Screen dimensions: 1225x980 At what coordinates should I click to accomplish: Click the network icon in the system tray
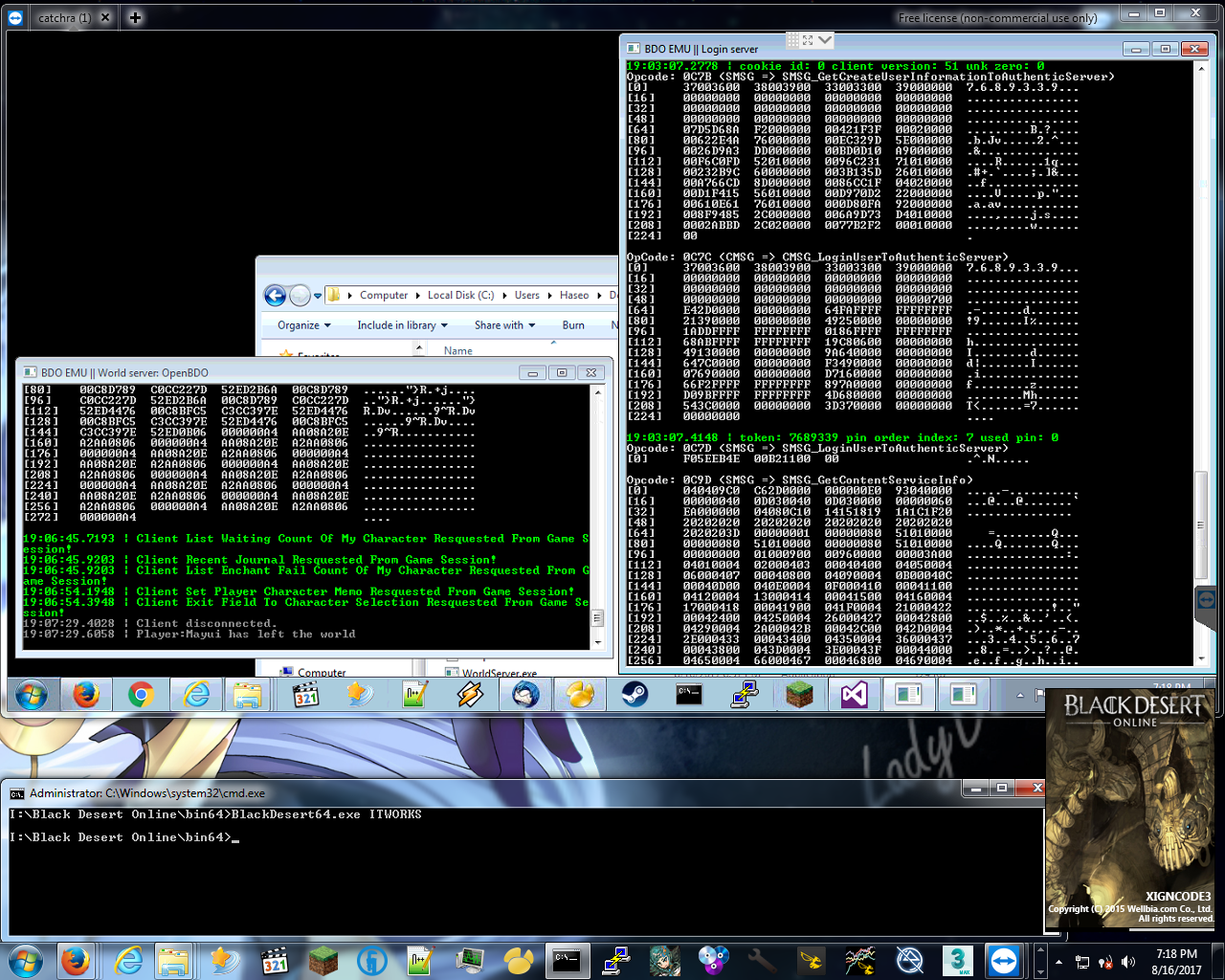1082,962
